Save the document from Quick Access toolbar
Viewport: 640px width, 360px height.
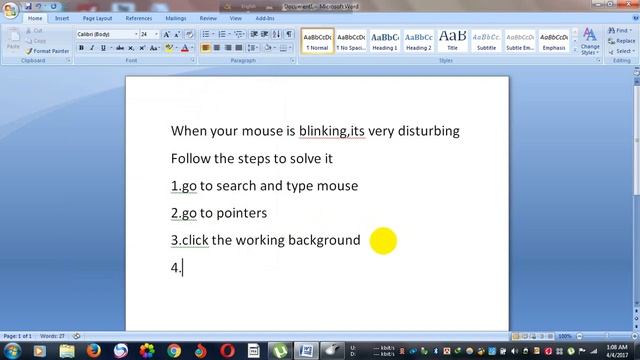coord(28,6)
